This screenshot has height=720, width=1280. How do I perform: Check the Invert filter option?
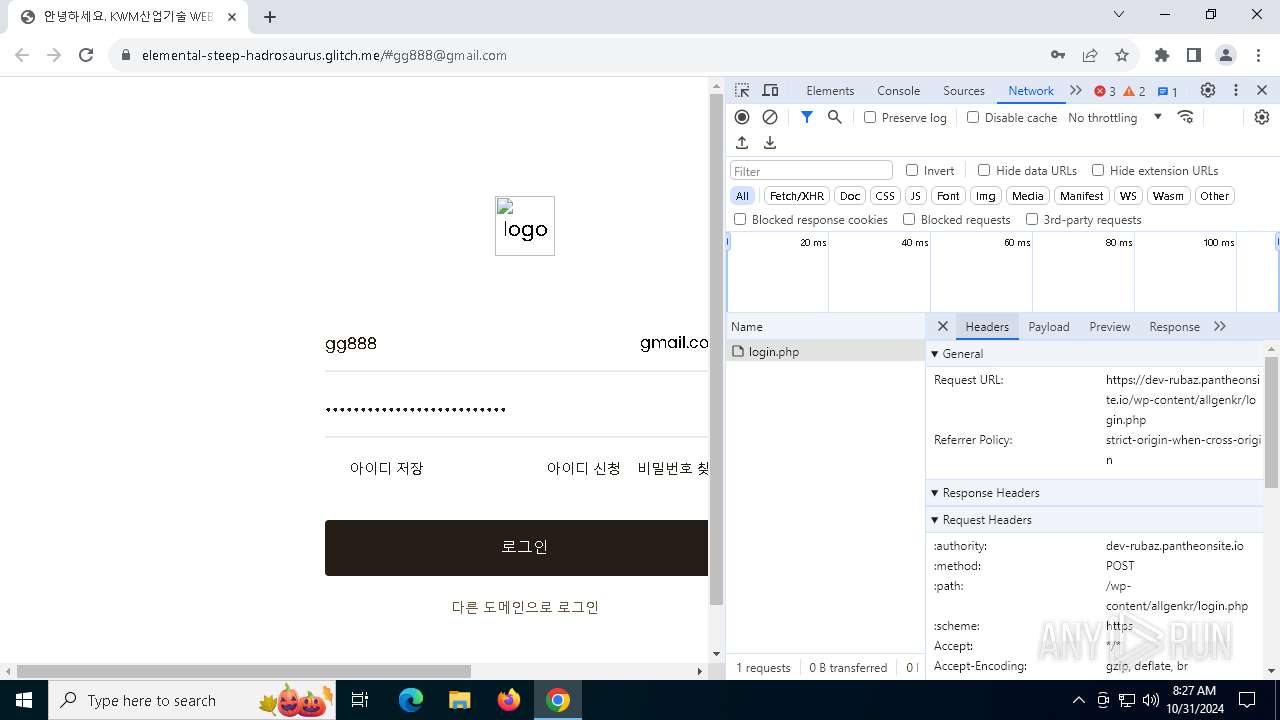coord(912,170)
